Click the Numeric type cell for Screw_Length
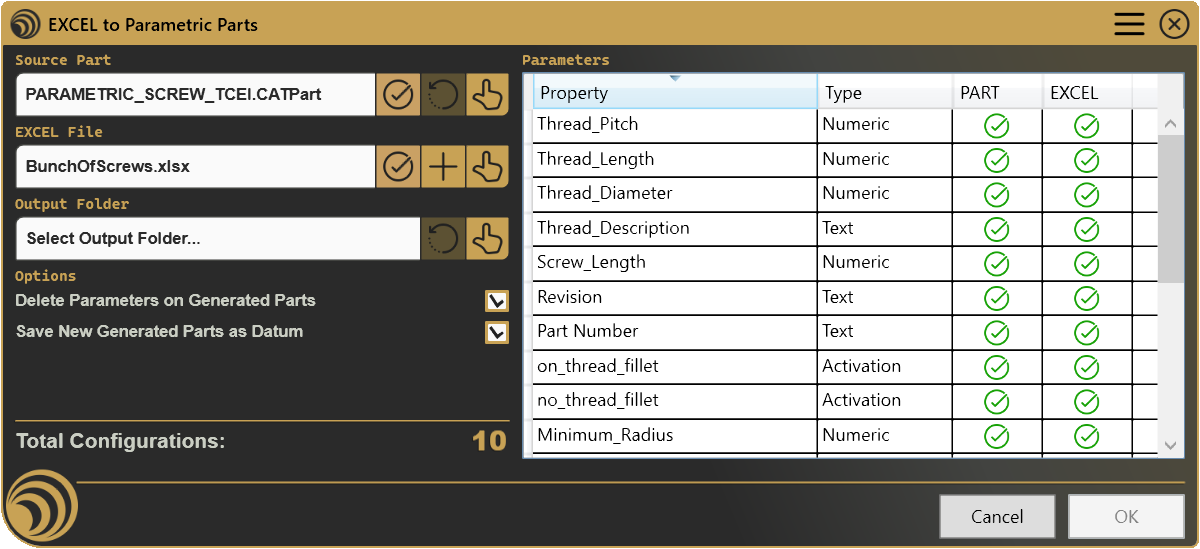Viewport: 1200px width, 549px height. pyautogui.click(x=885, y=263)
